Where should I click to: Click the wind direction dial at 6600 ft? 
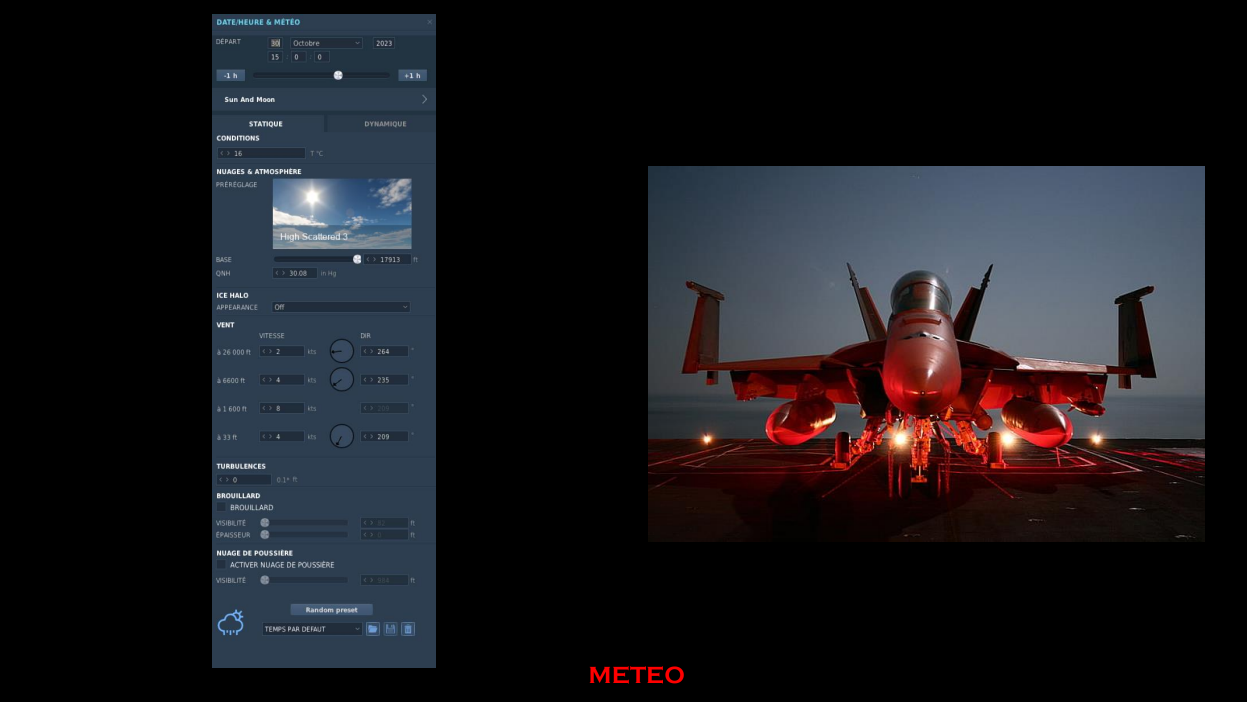click(342, 379)
